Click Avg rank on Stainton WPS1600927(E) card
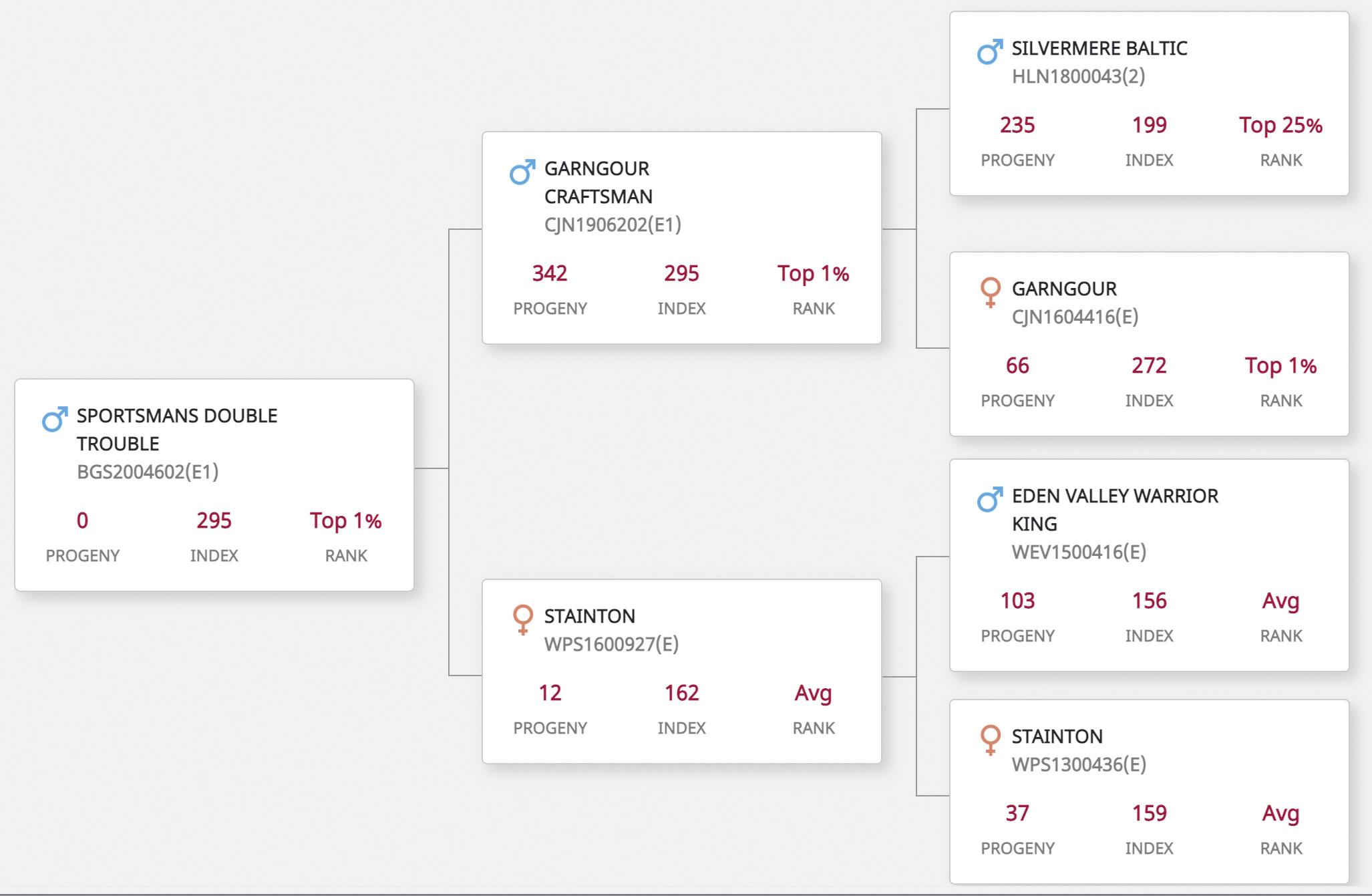The width and height of the screenshot is (1372, 896). tap(813, 694)
